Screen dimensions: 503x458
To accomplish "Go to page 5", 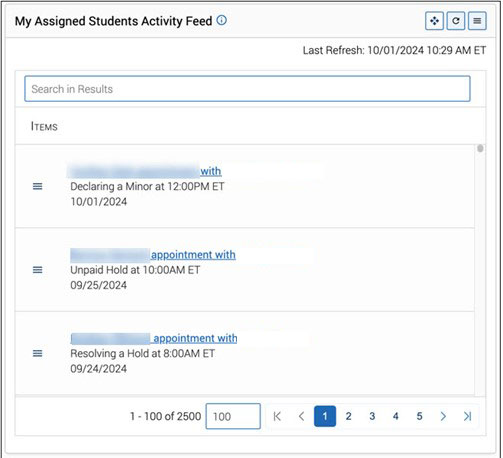I will click(420, 416).
